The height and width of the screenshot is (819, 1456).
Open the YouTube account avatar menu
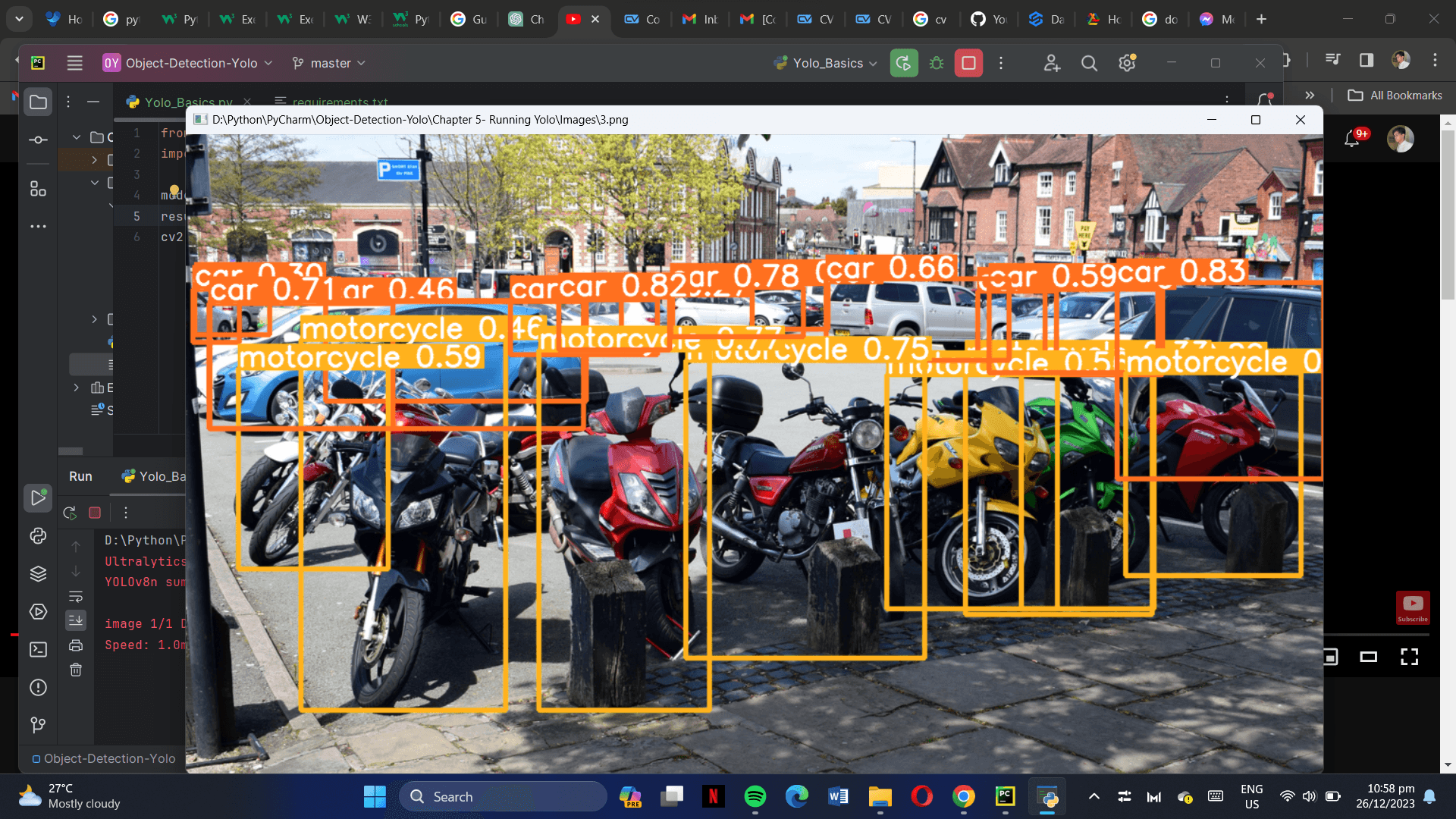click(1400, 138)
